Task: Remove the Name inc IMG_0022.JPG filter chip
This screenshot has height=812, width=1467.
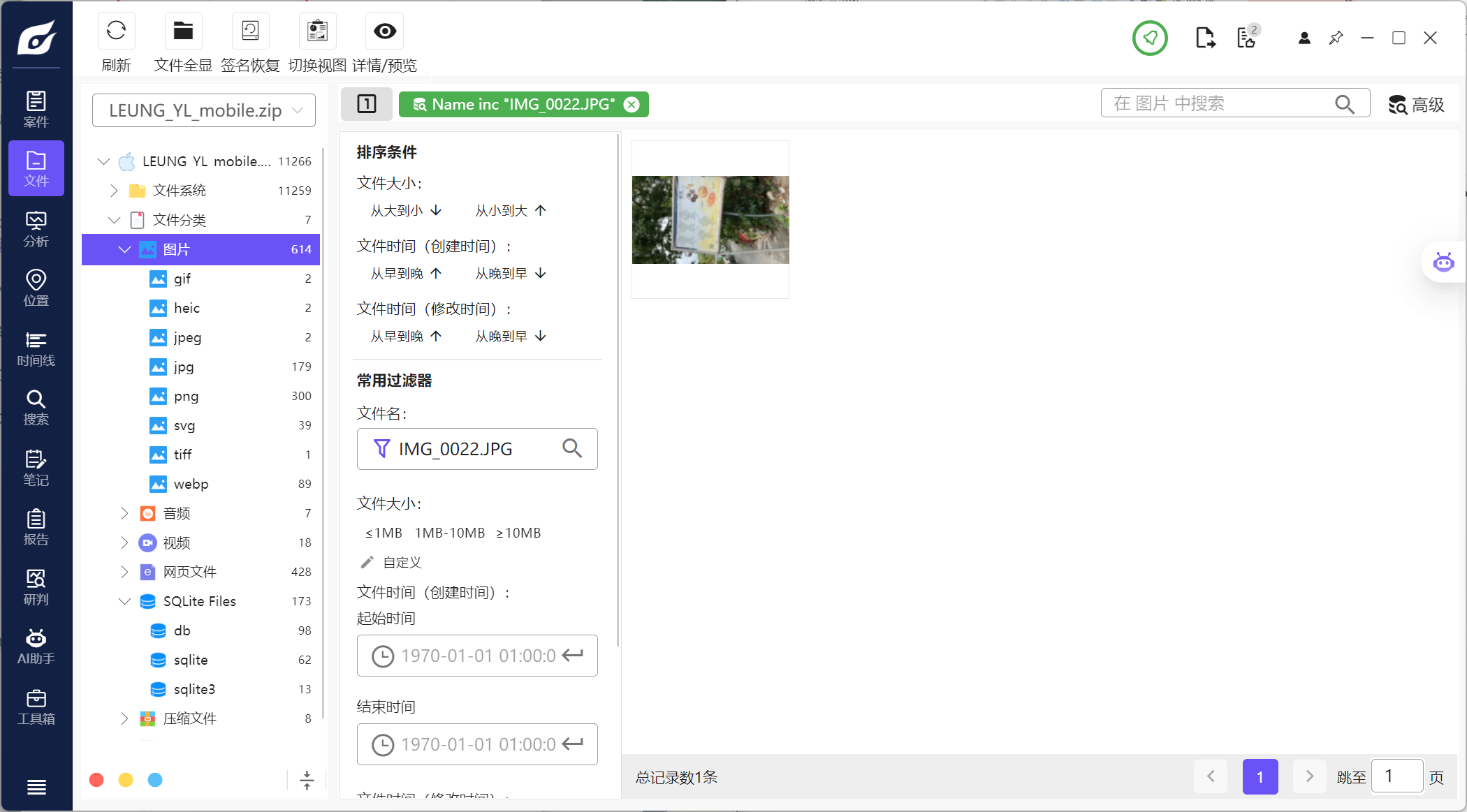Action: coord(632,105)
